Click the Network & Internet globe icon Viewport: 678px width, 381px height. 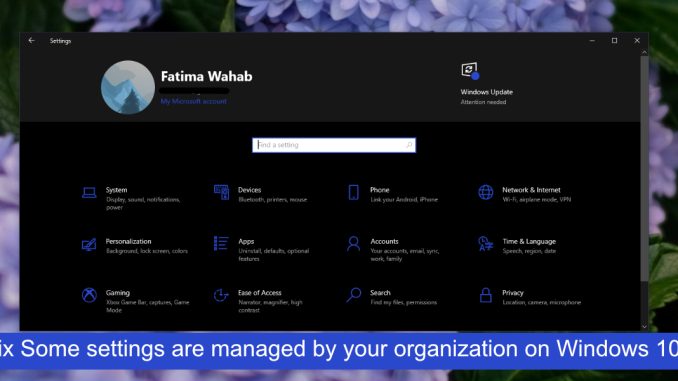tap(486, 192)
